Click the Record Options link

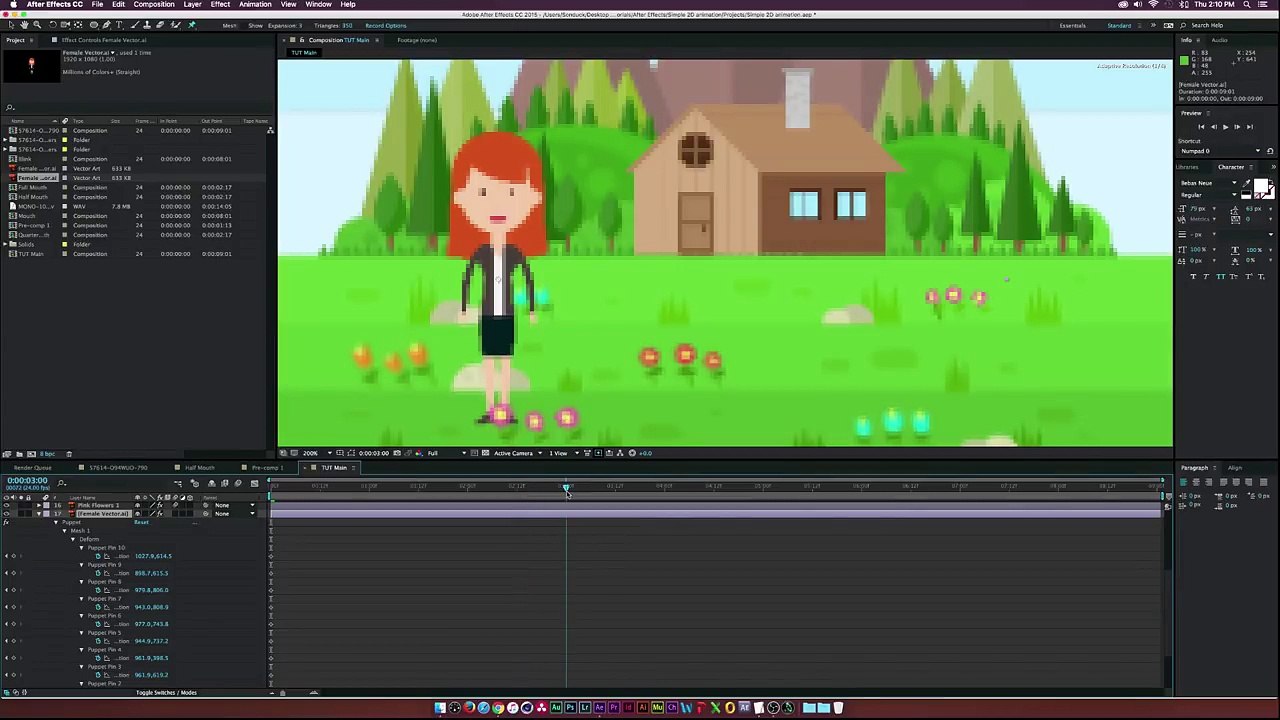coord(386,25)
